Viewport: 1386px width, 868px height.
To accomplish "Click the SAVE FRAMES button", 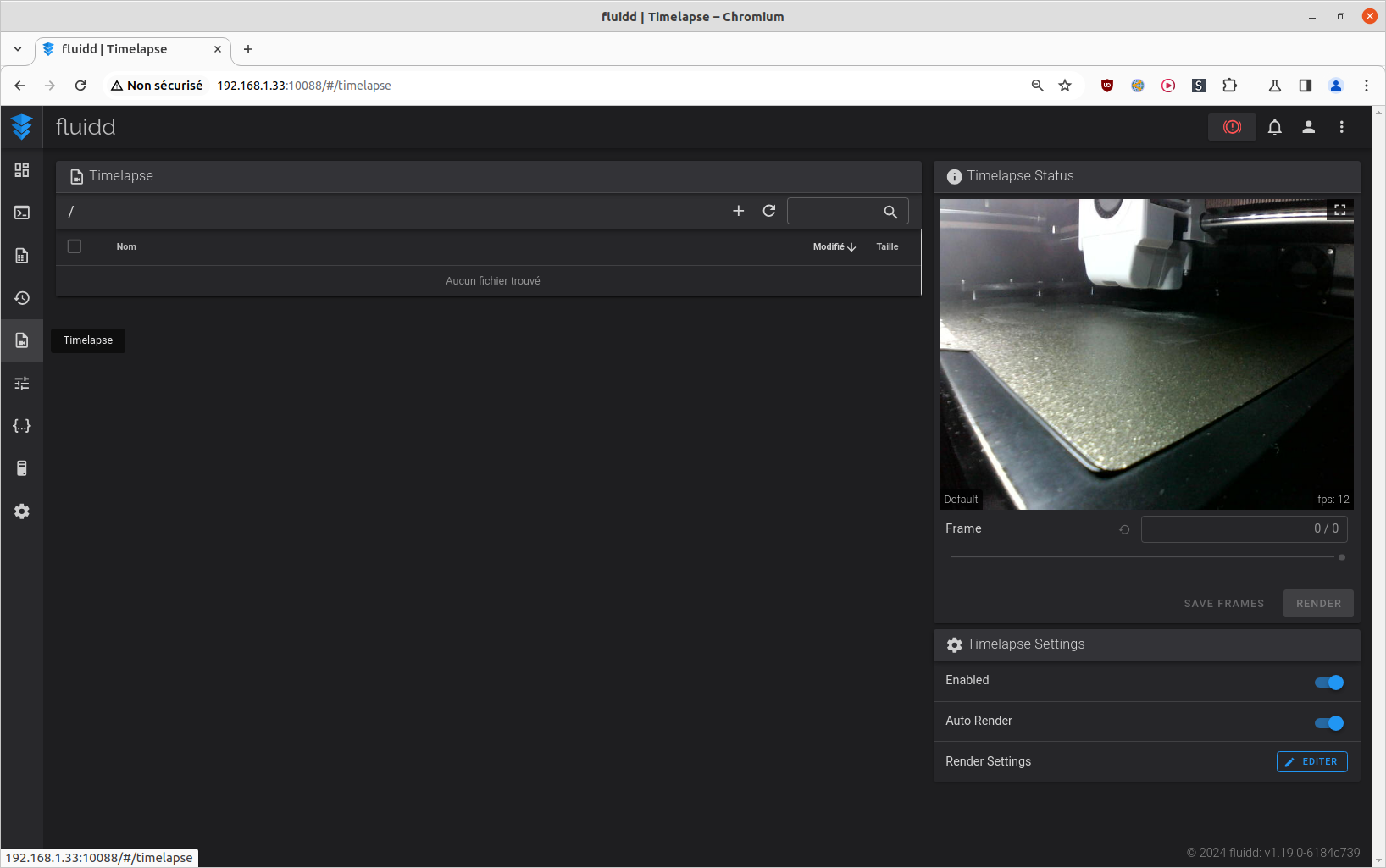I will [x=1224, y=604].
